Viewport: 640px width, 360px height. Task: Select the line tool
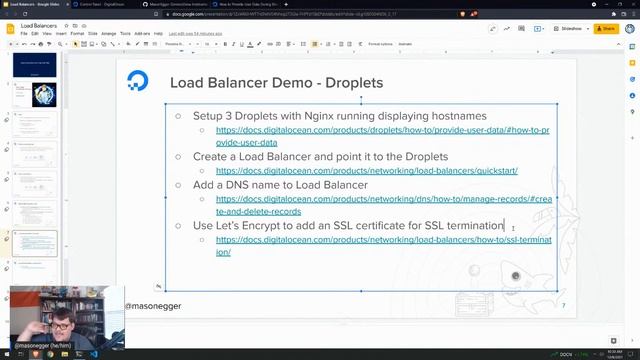tap(113, 44)
